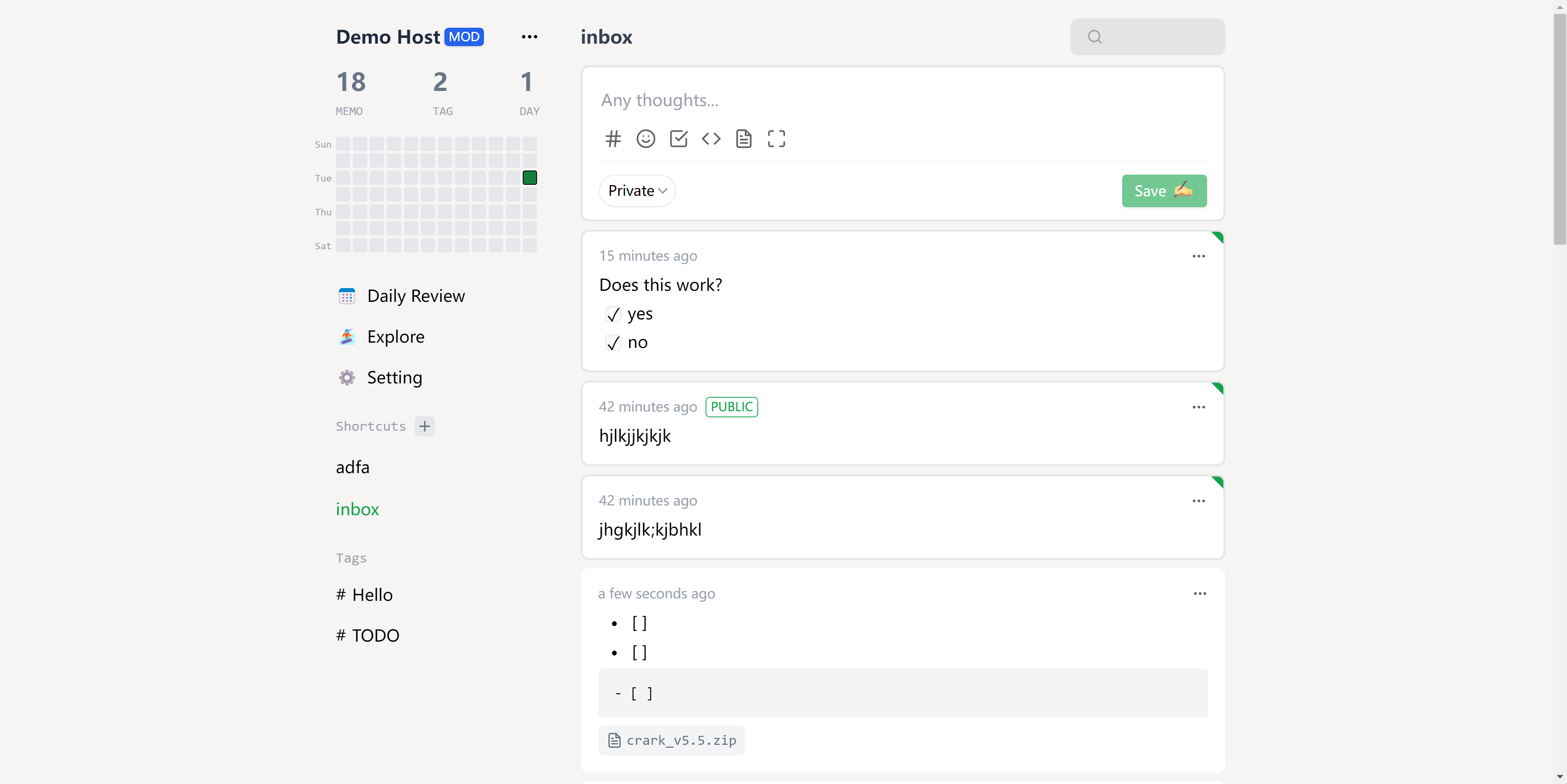1567x784 pixels.
Task: Click the search input field
Action: (x=1147, y=37)
